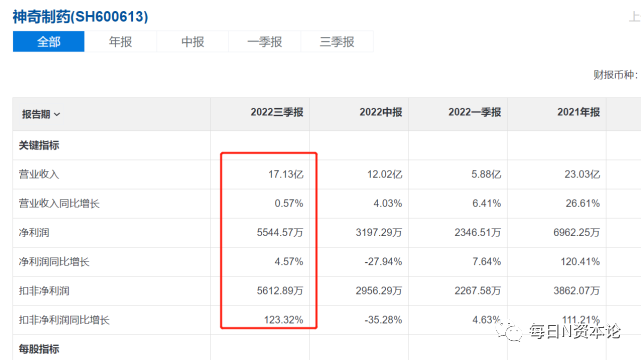Viewport: 641px width, 360px height.
Task: Select the 3862.07万 value
Action: pyautogui.click(x=576, y=291)
